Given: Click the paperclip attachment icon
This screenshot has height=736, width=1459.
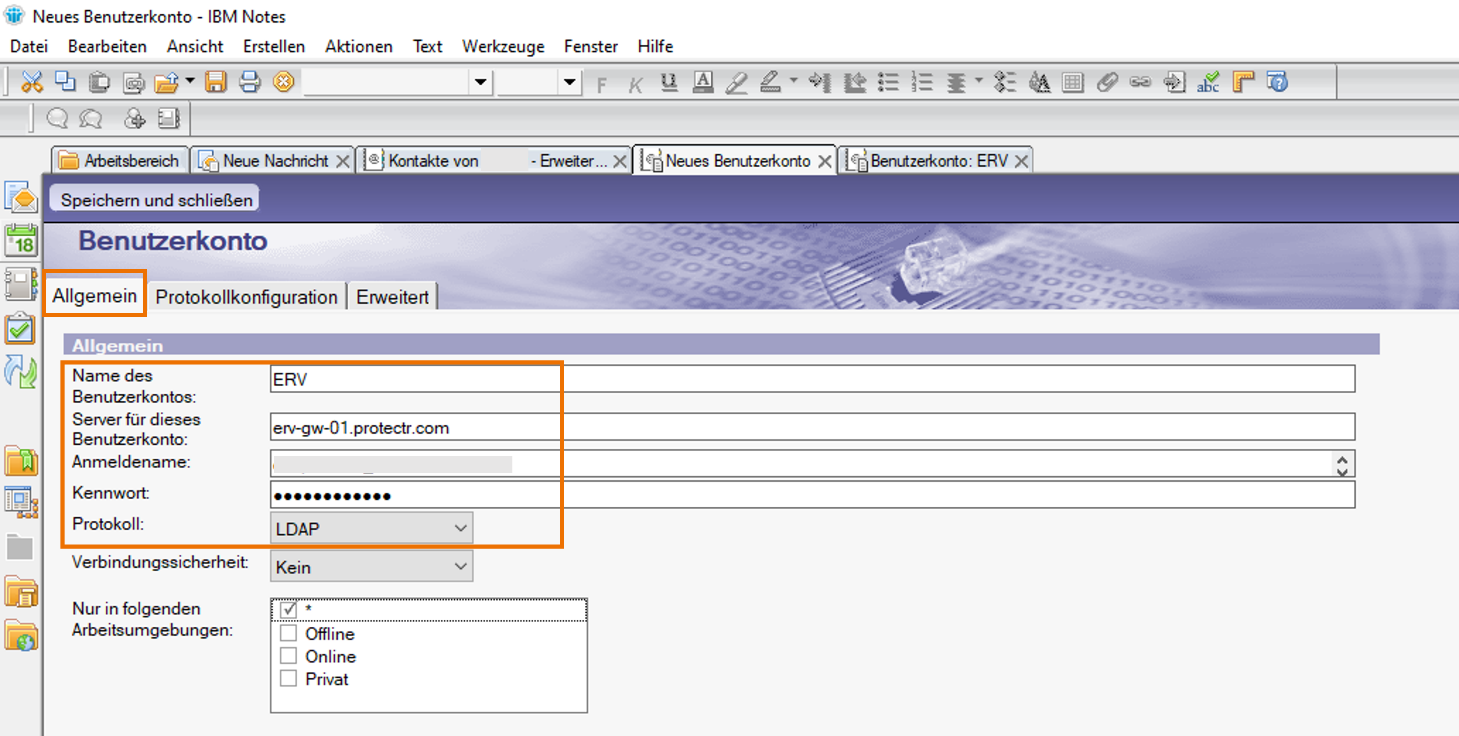Looking at the screenshot, I should click(1106, 82).
